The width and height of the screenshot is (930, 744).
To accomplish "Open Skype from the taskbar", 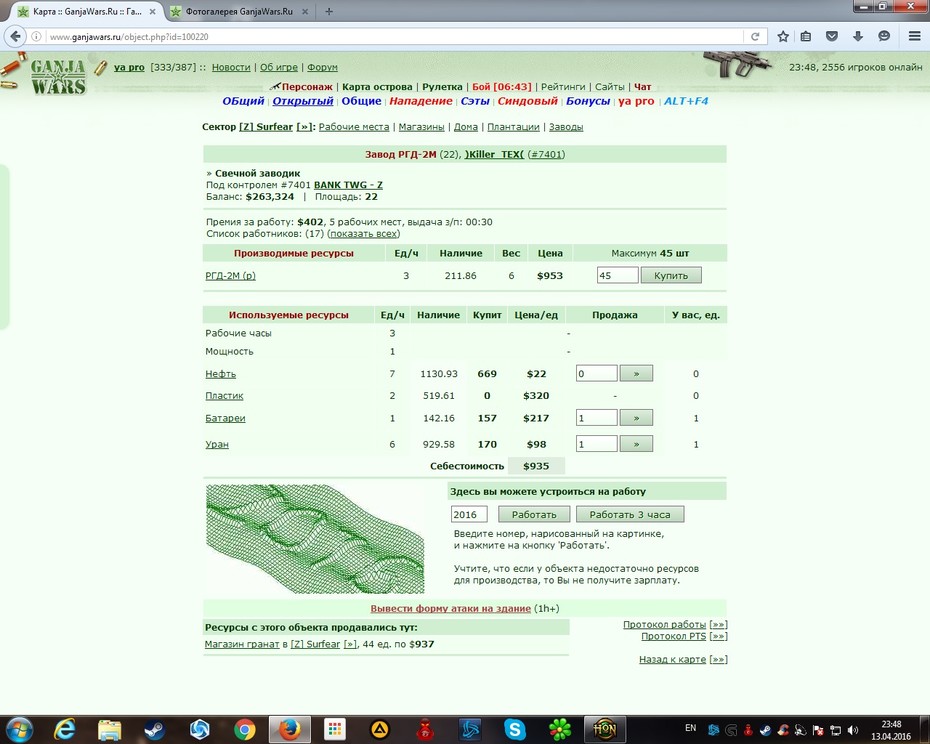I will pos(514,730).
